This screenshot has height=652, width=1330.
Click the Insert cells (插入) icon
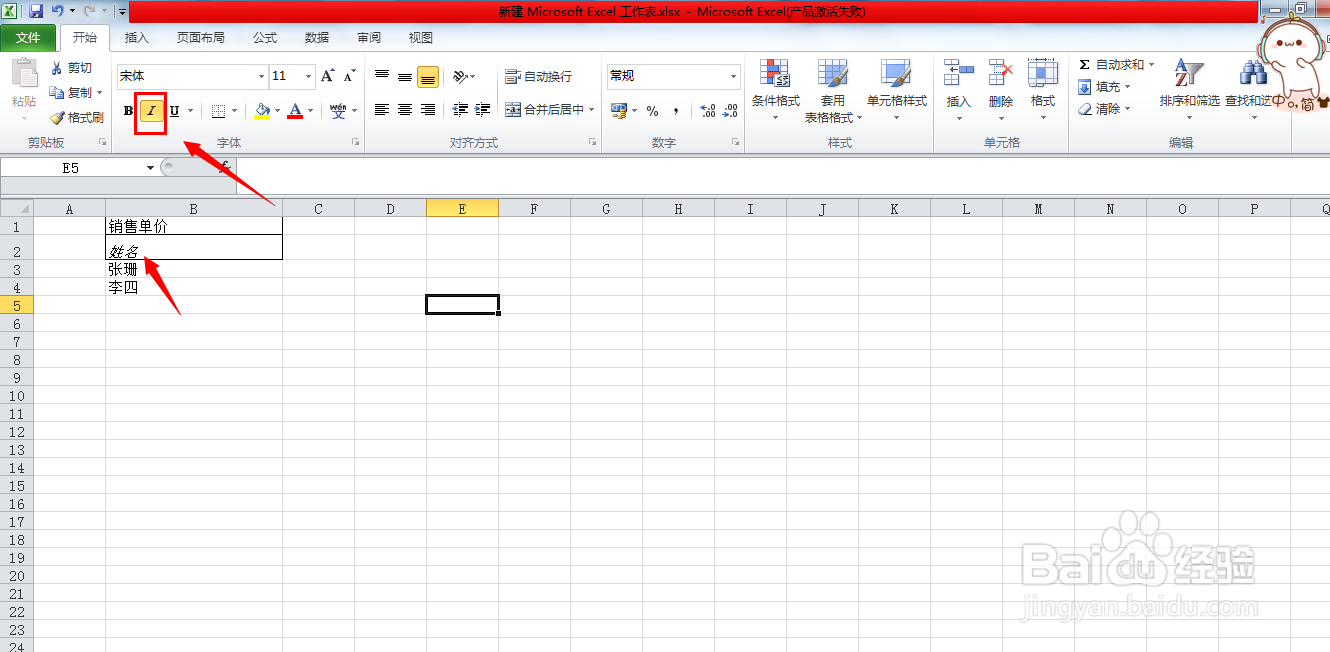pos(959,74)
